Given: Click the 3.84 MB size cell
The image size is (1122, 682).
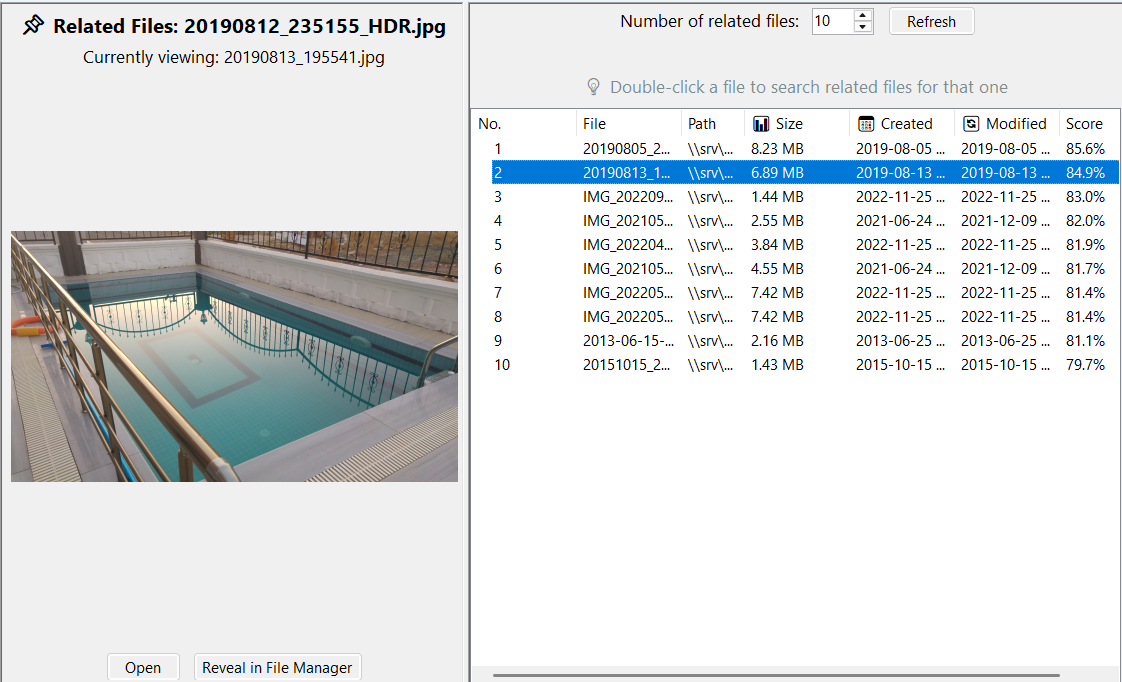Looking at the screenshot, I should pyautogui.click(x=777, y=245).
